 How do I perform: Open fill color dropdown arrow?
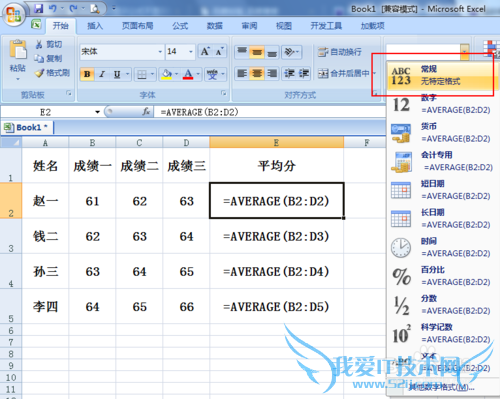pyautogui.click(x=177, y=74)
